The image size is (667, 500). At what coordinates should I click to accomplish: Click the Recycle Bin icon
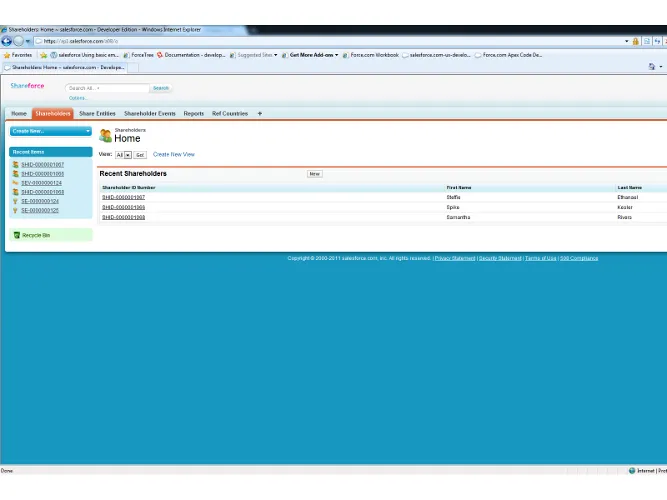(17, 235)
